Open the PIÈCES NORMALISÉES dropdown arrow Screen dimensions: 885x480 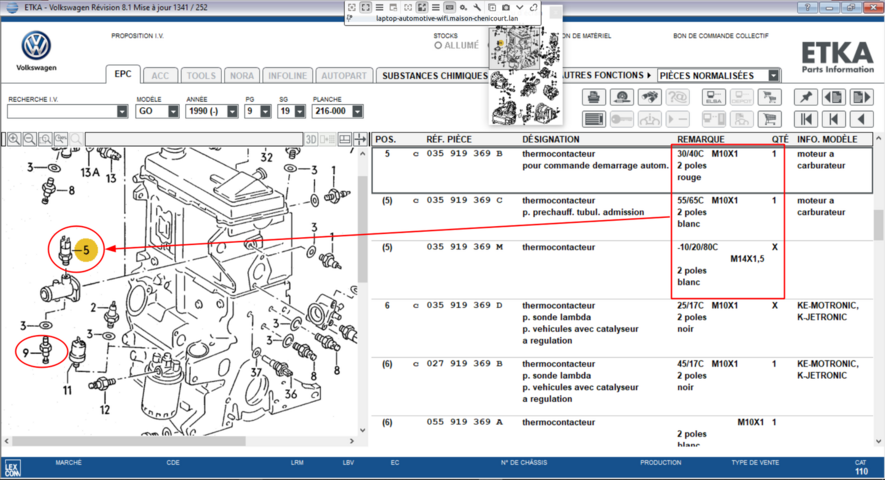(774, 76)
